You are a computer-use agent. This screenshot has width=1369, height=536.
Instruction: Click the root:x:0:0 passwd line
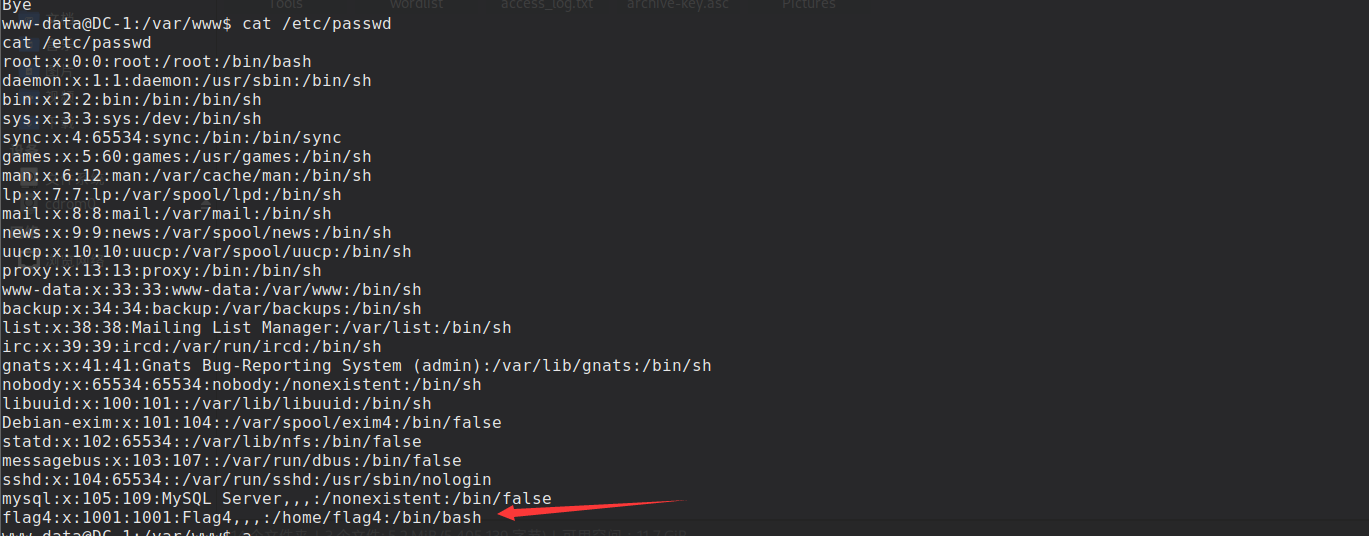point(157,61)
